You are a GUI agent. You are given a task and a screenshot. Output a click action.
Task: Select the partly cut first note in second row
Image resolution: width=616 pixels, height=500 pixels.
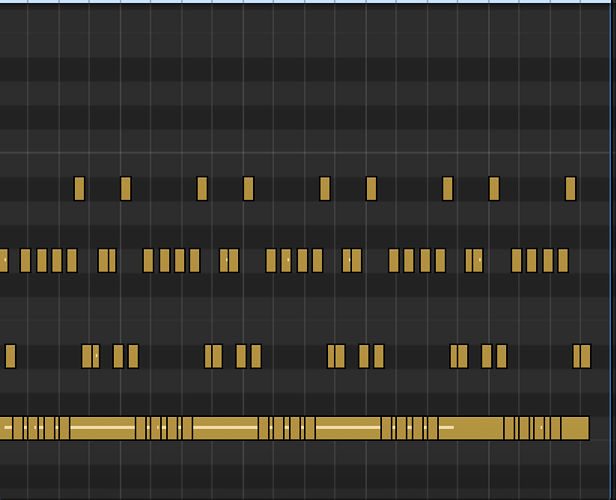[4, 260]
